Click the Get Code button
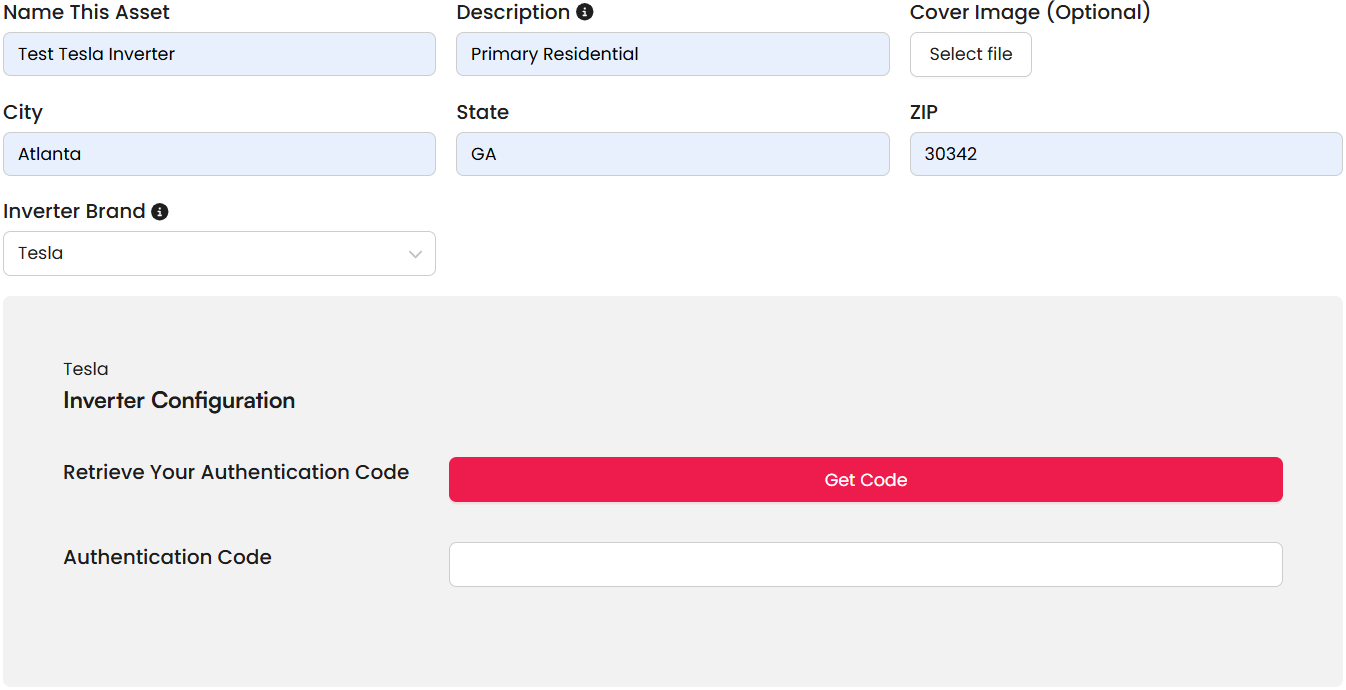This screenshot has height=690, width=1346. click(866, 480)
